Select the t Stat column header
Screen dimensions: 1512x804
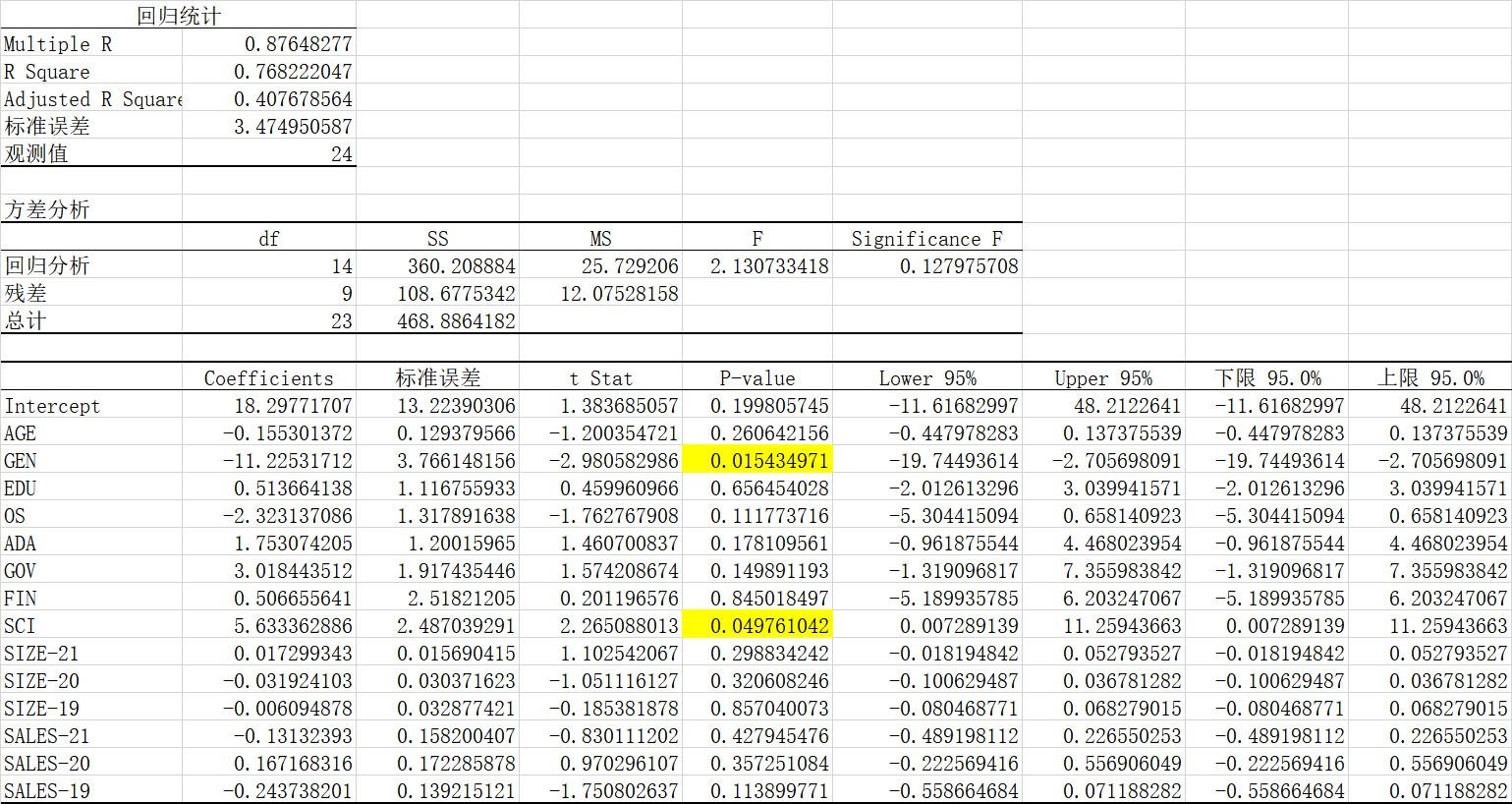coord(600,378)
